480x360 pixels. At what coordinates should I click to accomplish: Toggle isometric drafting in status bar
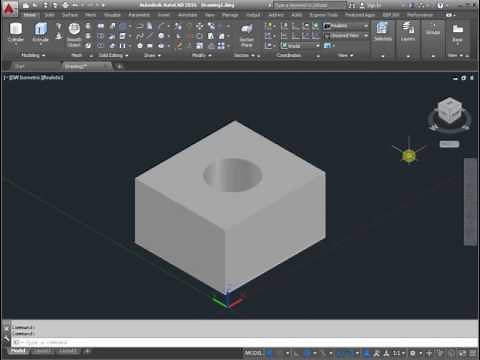pos(323,353)
